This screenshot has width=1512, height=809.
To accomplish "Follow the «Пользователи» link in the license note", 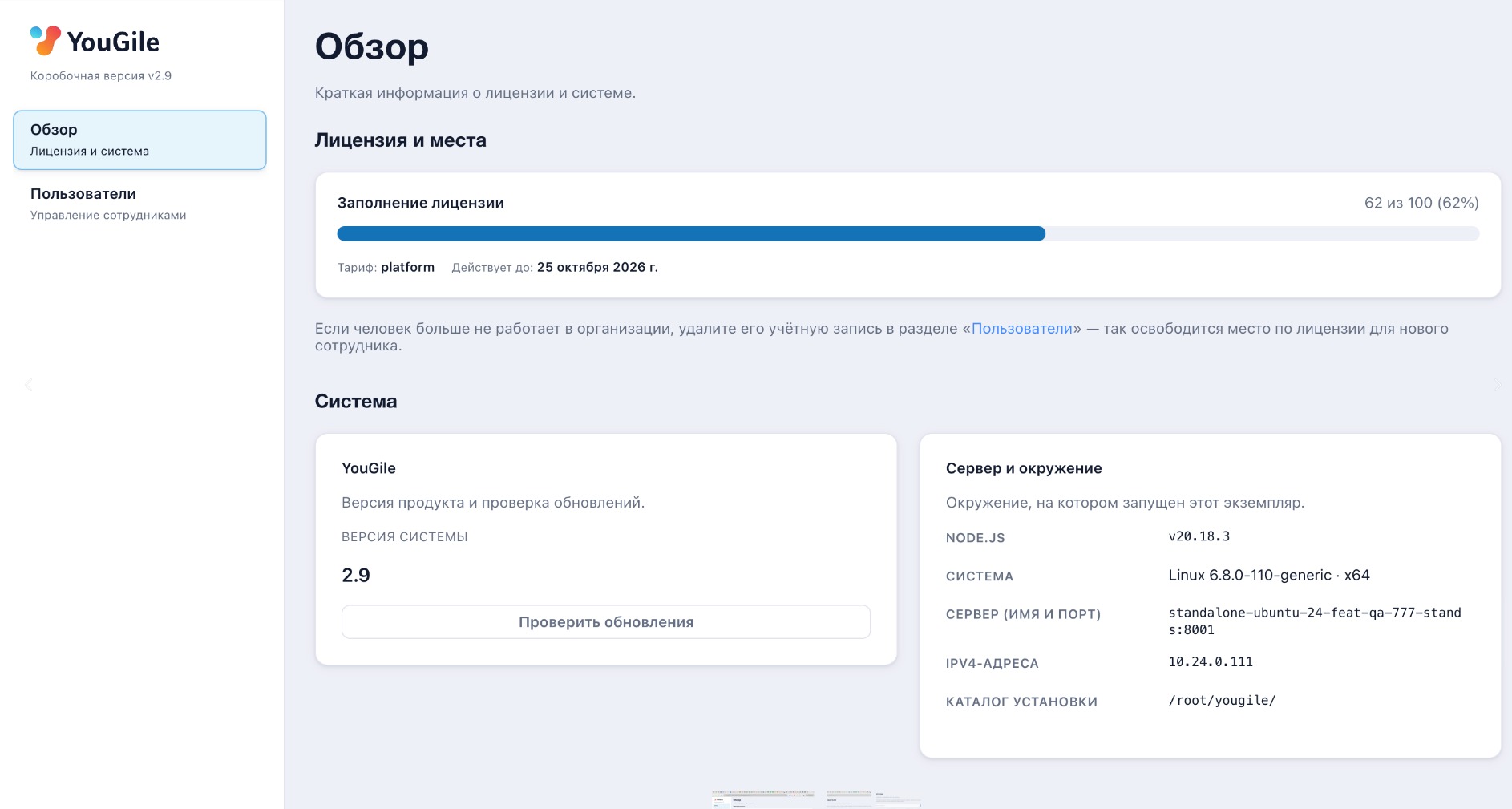I will point(1022,329).
